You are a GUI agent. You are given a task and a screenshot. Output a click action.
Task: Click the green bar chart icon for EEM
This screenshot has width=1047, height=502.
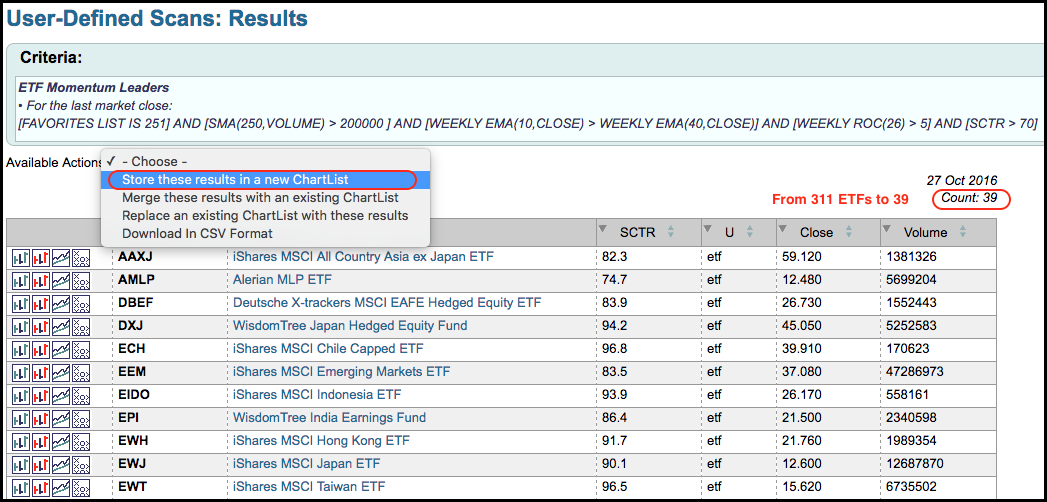[x=21, y=372]
